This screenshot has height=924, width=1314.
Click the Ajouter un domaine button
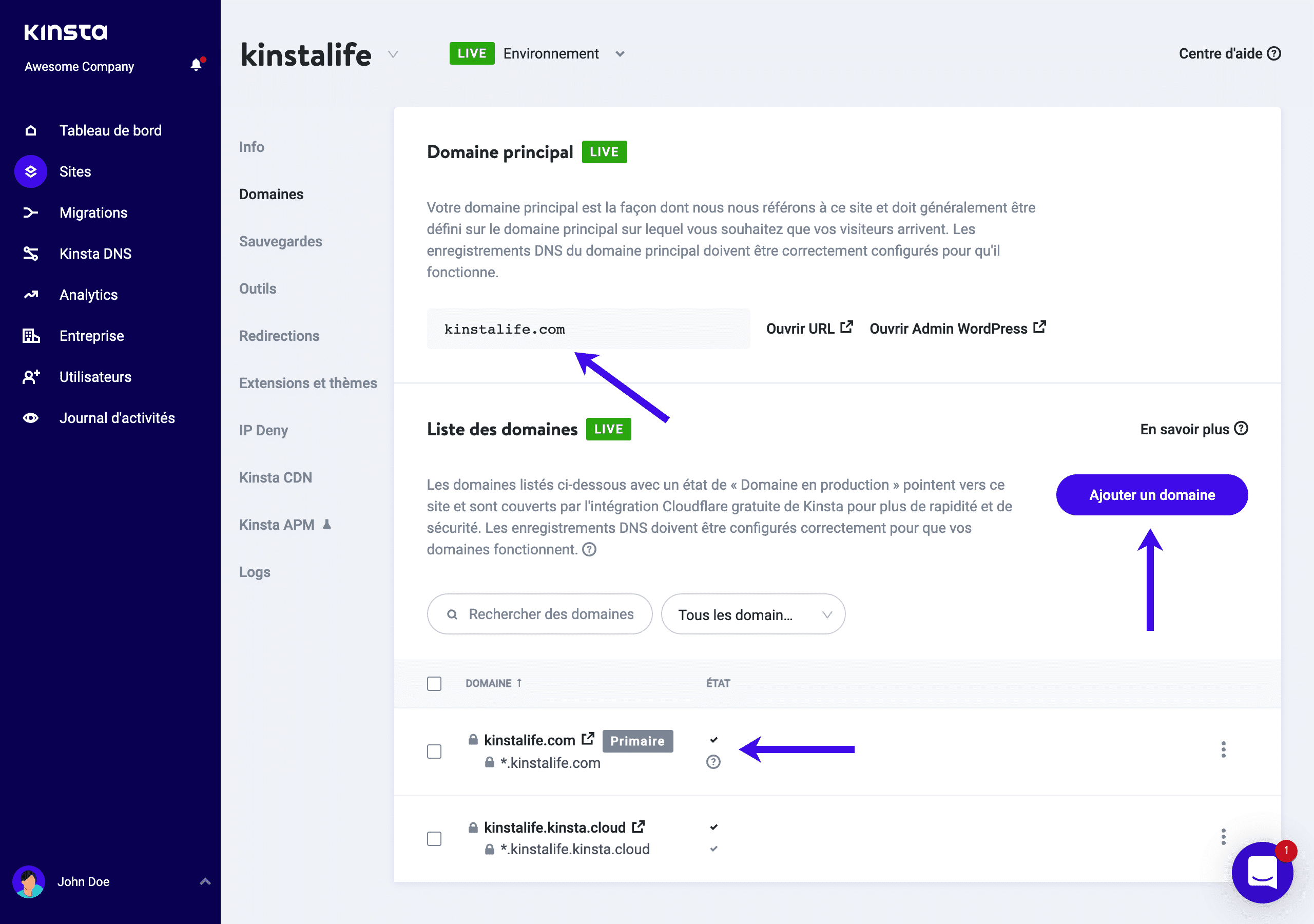1153,494
